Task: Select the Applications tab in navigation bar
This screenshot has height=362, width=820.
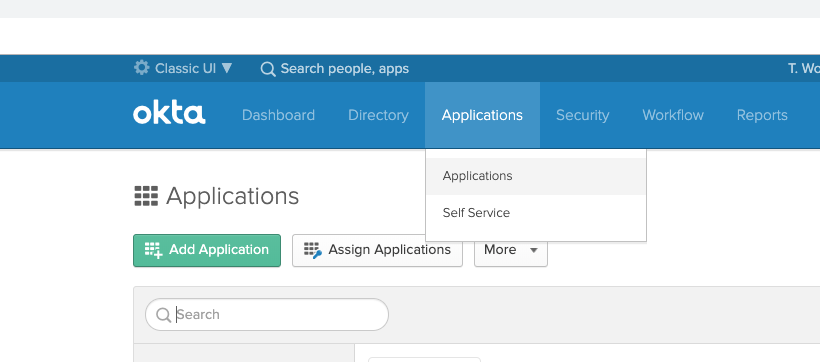Action: pyautogui.click(x=482, y=115)
